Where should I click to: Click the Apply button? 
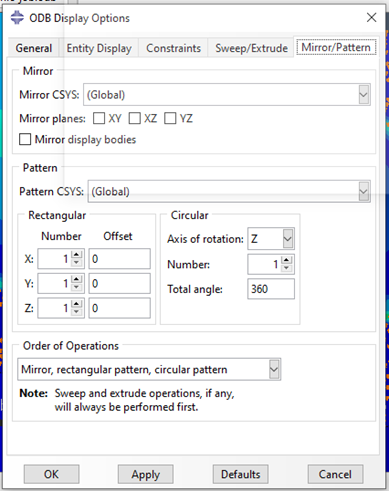[x=146, y=474]
